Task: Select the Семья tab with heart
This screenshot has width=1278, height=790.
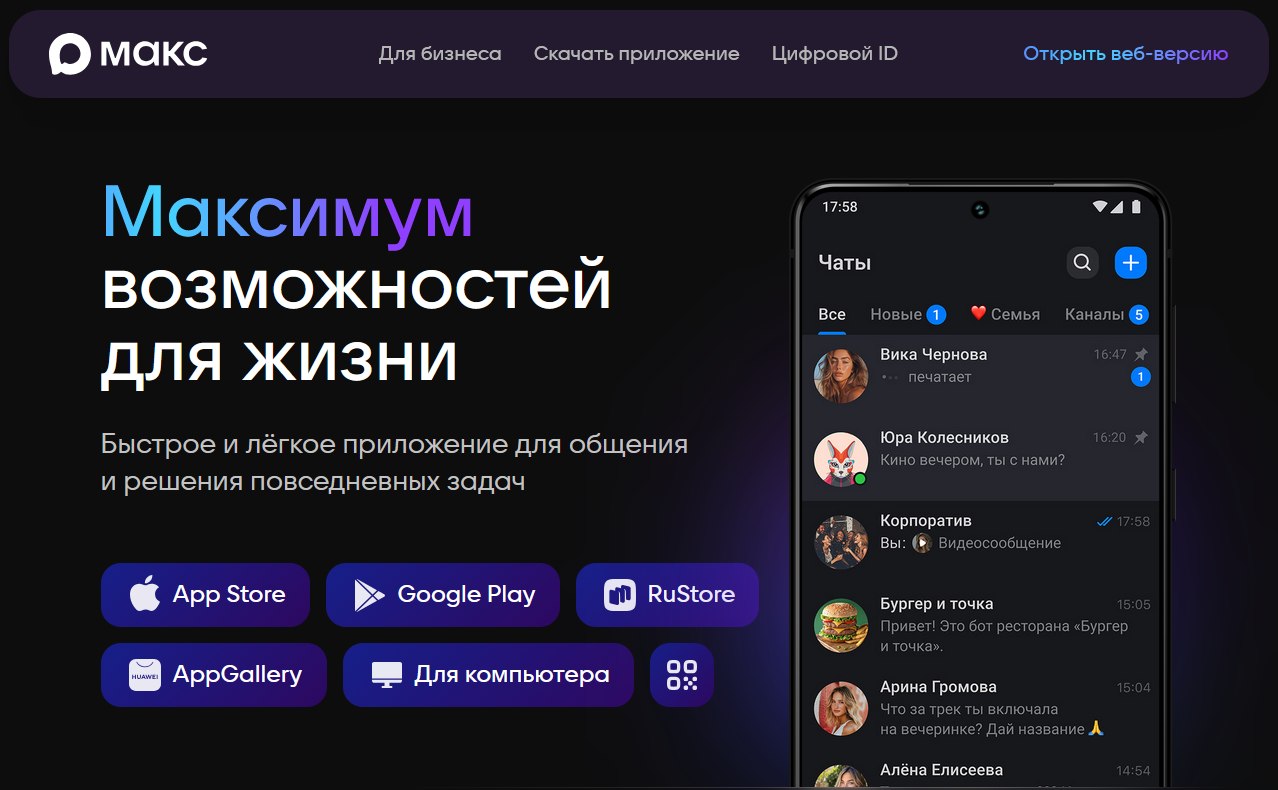Action: (x=1005, y=314)
